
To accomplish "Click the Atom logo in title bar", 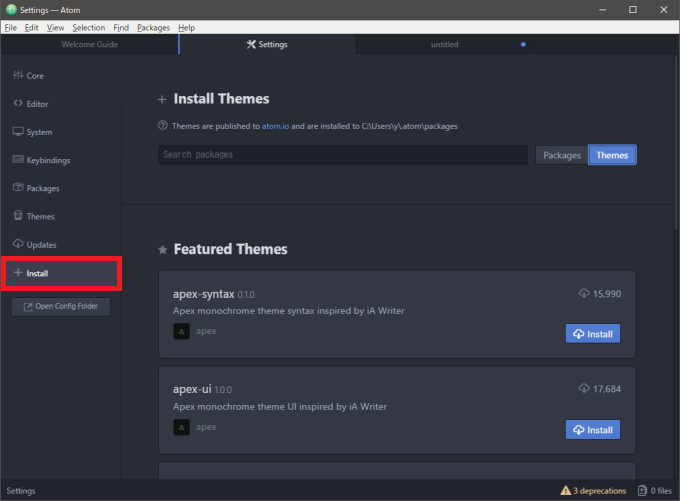I will 11,10.
